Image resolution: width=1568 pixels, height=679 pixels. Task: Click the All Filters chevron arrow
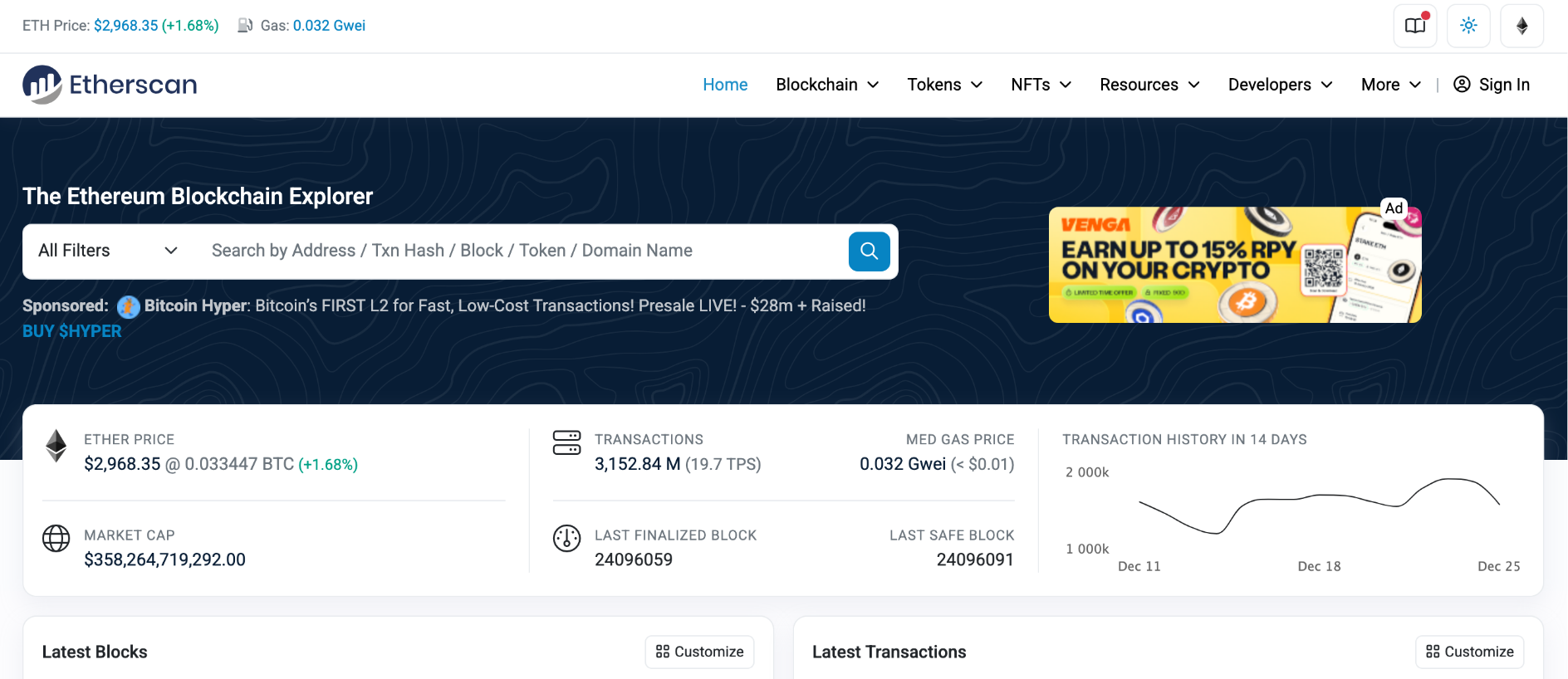click(171, 251)
